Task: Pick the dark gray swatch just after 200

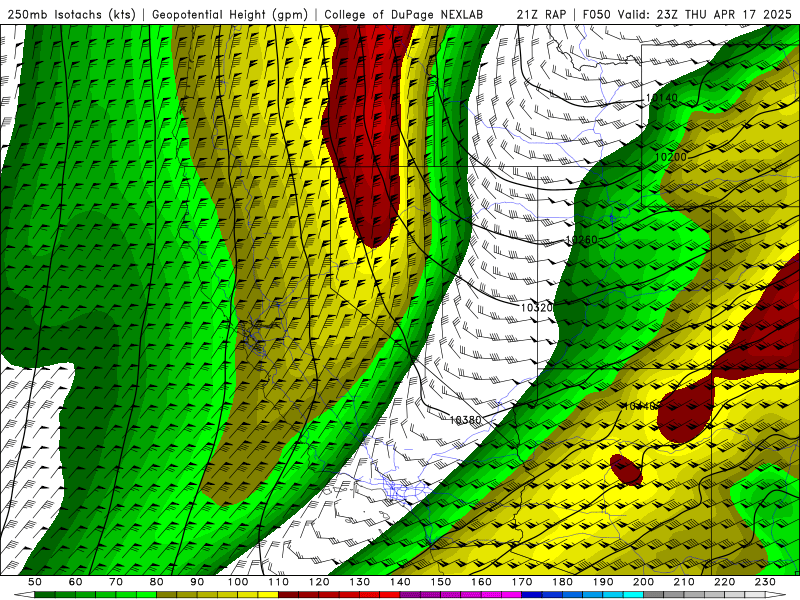Action: (x=654, y=595)
